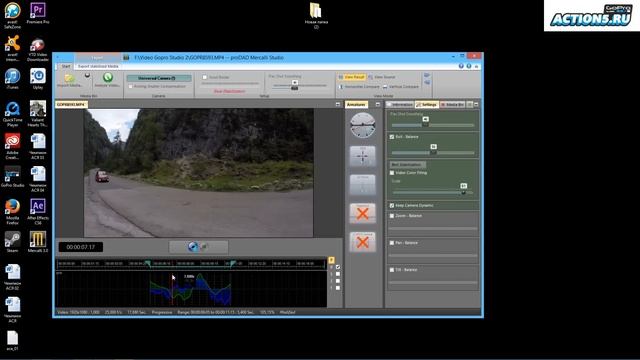Switch to the Media Bin tab
640x360 pixels.
[452, 104]
